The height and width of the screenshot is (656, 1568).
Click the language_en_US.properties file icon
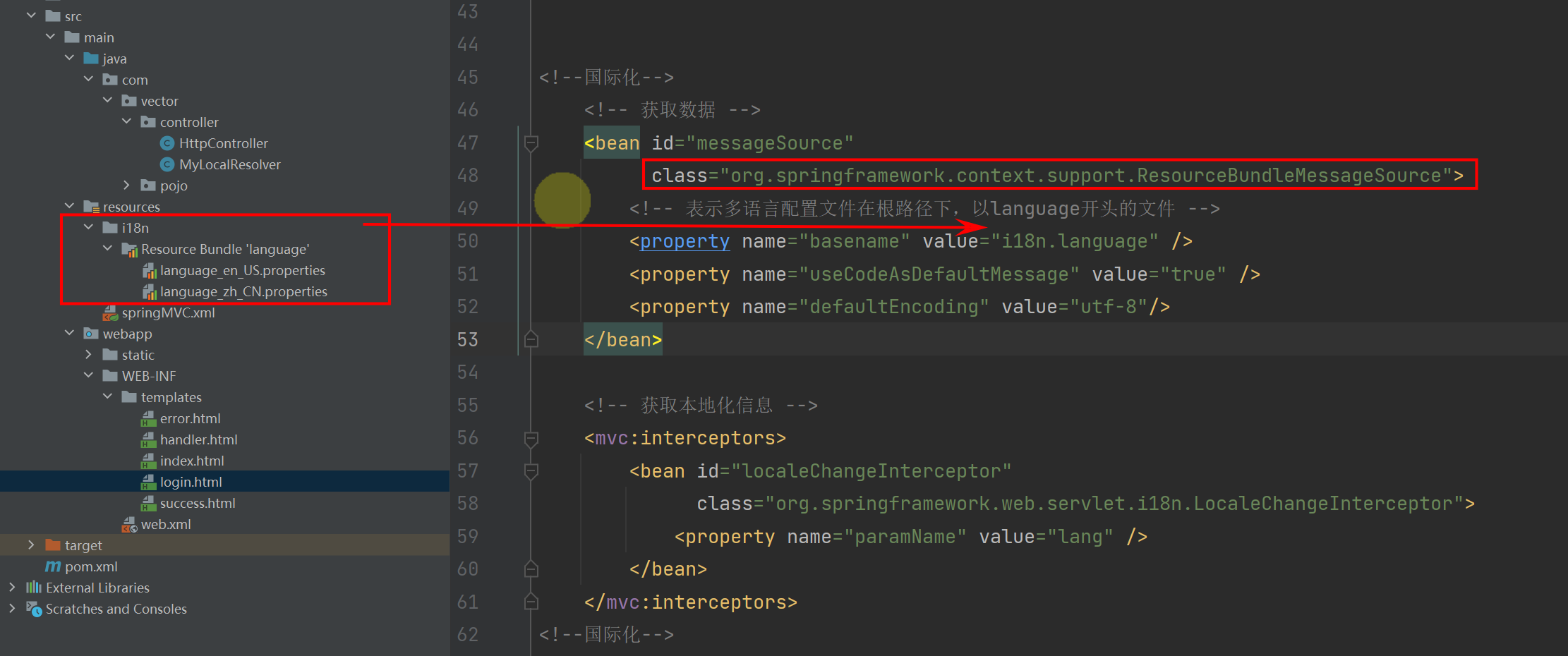pos(150,271)
